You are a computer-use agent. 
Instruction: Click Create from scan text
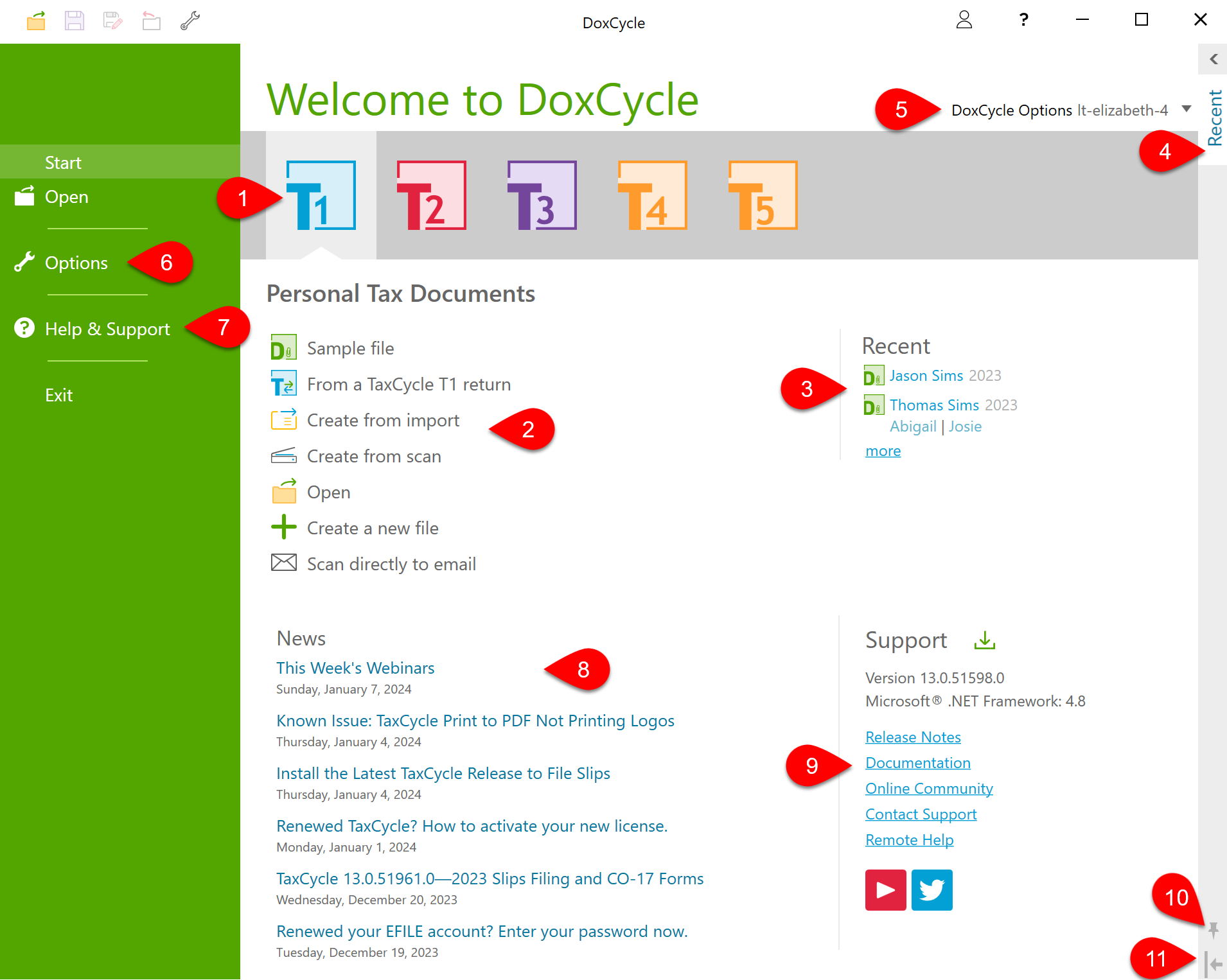pos(374,456)
